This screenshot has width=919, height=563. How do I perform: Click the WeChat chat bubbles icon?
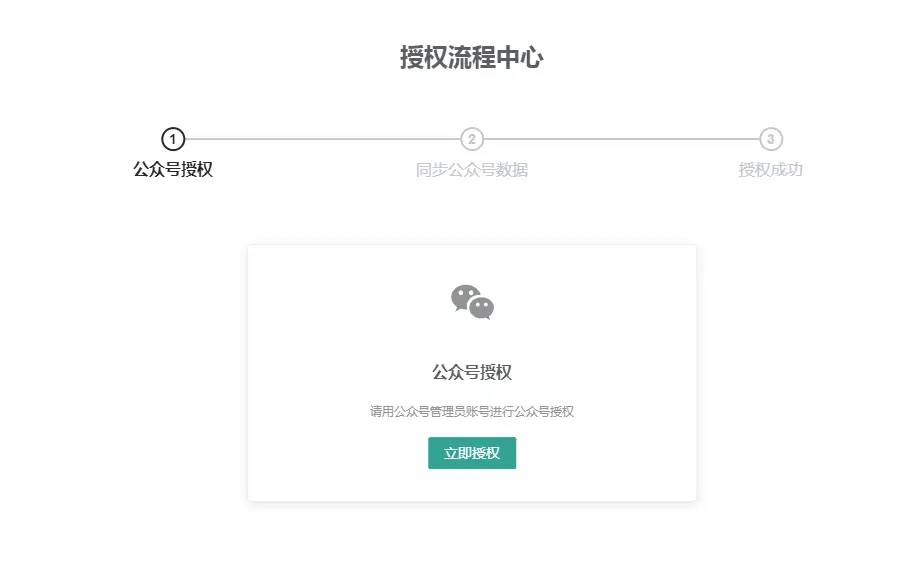click(x=472, y=302)
